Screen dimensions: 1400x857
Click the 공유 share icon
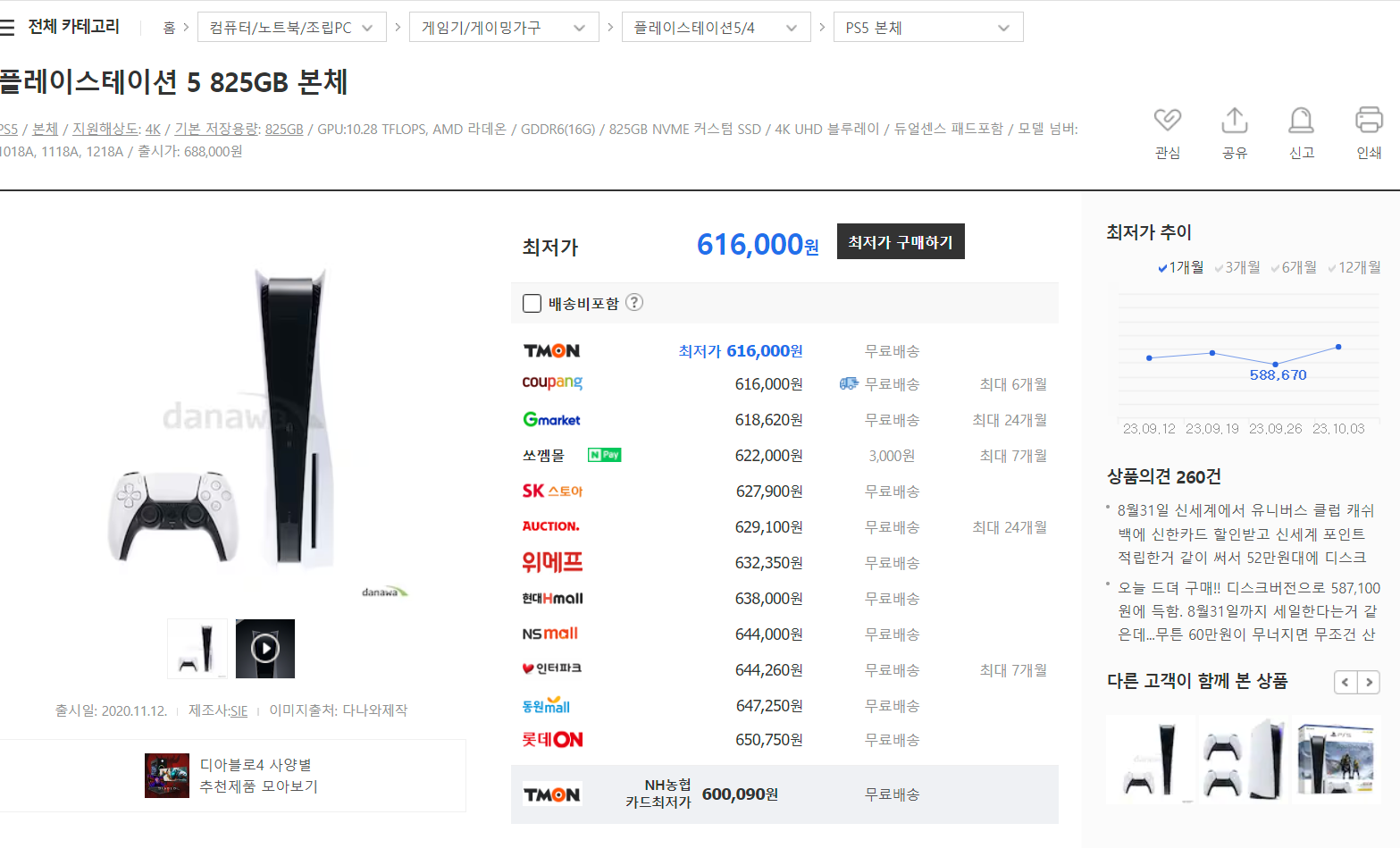tap(1234, 121)
